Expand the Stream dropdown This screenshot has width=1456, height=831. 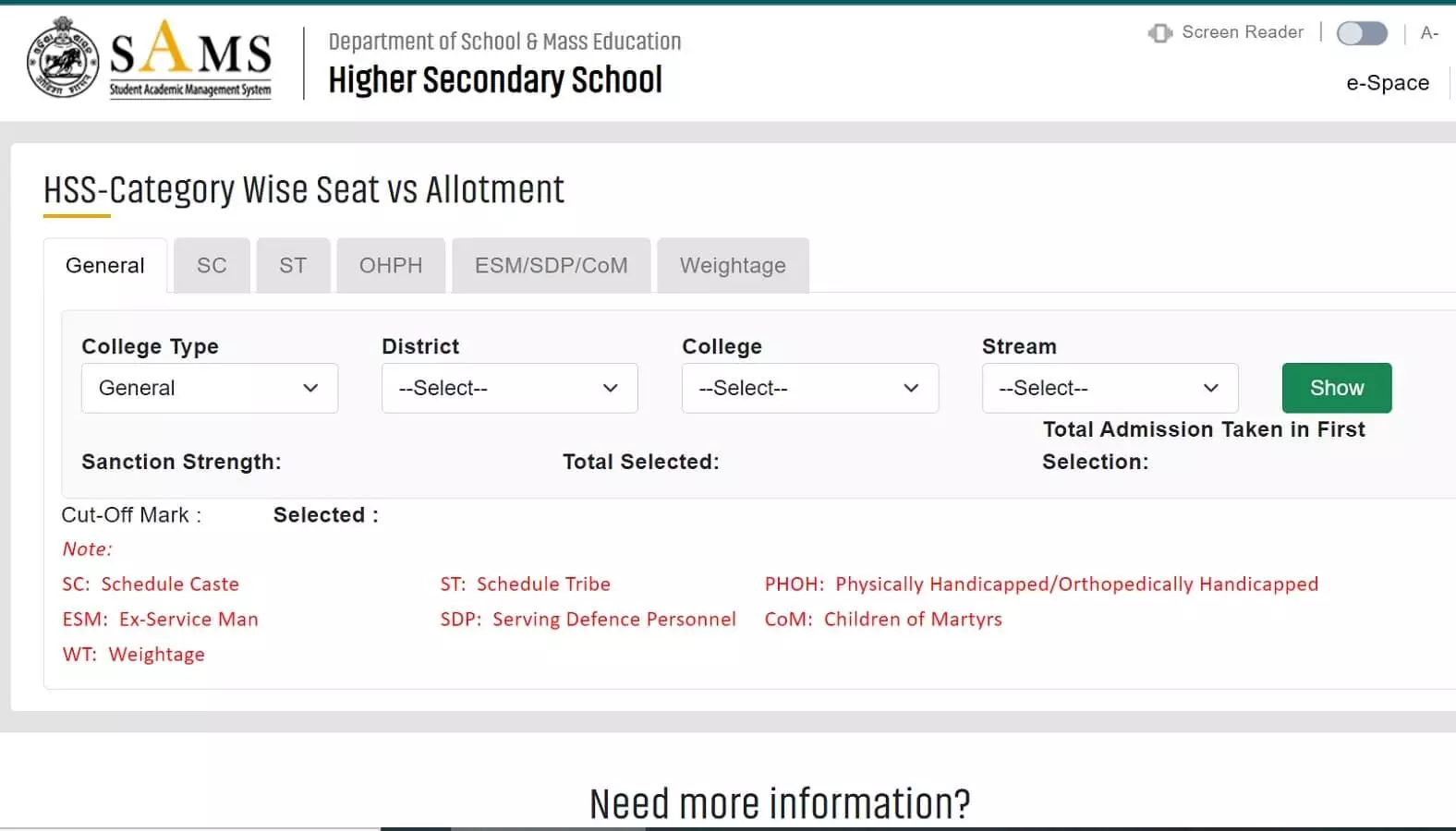[1110, 388]
